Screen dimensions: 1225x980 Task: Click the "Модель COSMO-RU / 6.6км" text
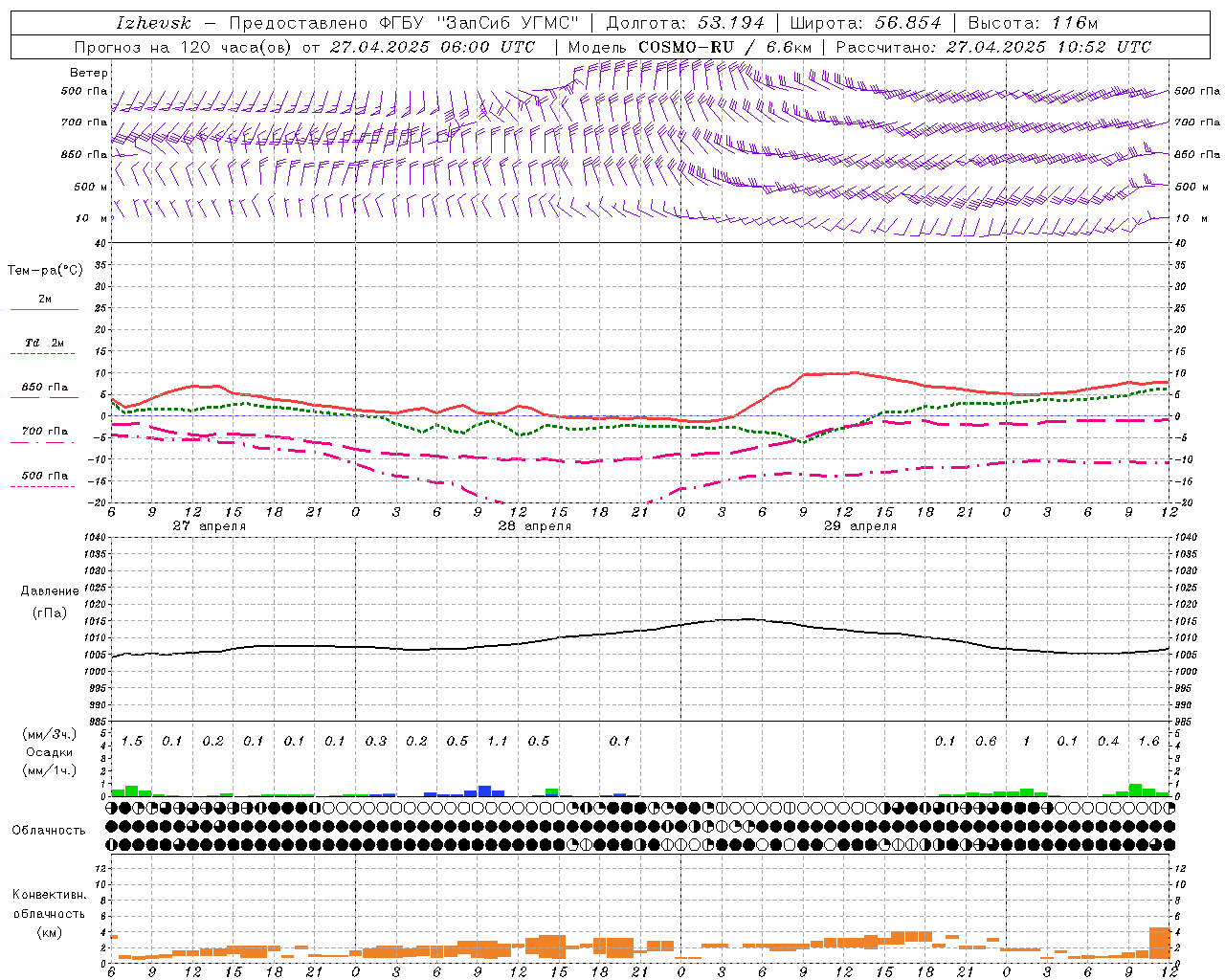click(690, 47)
